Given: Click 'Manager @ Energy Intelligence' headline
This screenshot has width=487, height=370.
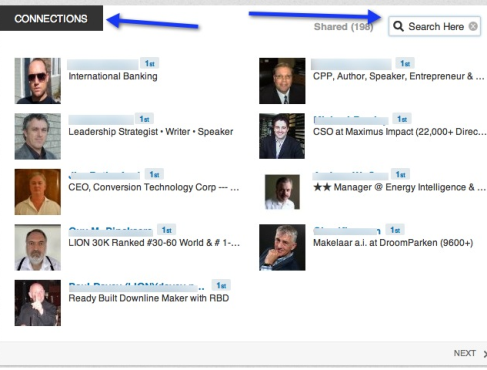Looking at the screenshot, I should 399,187.
